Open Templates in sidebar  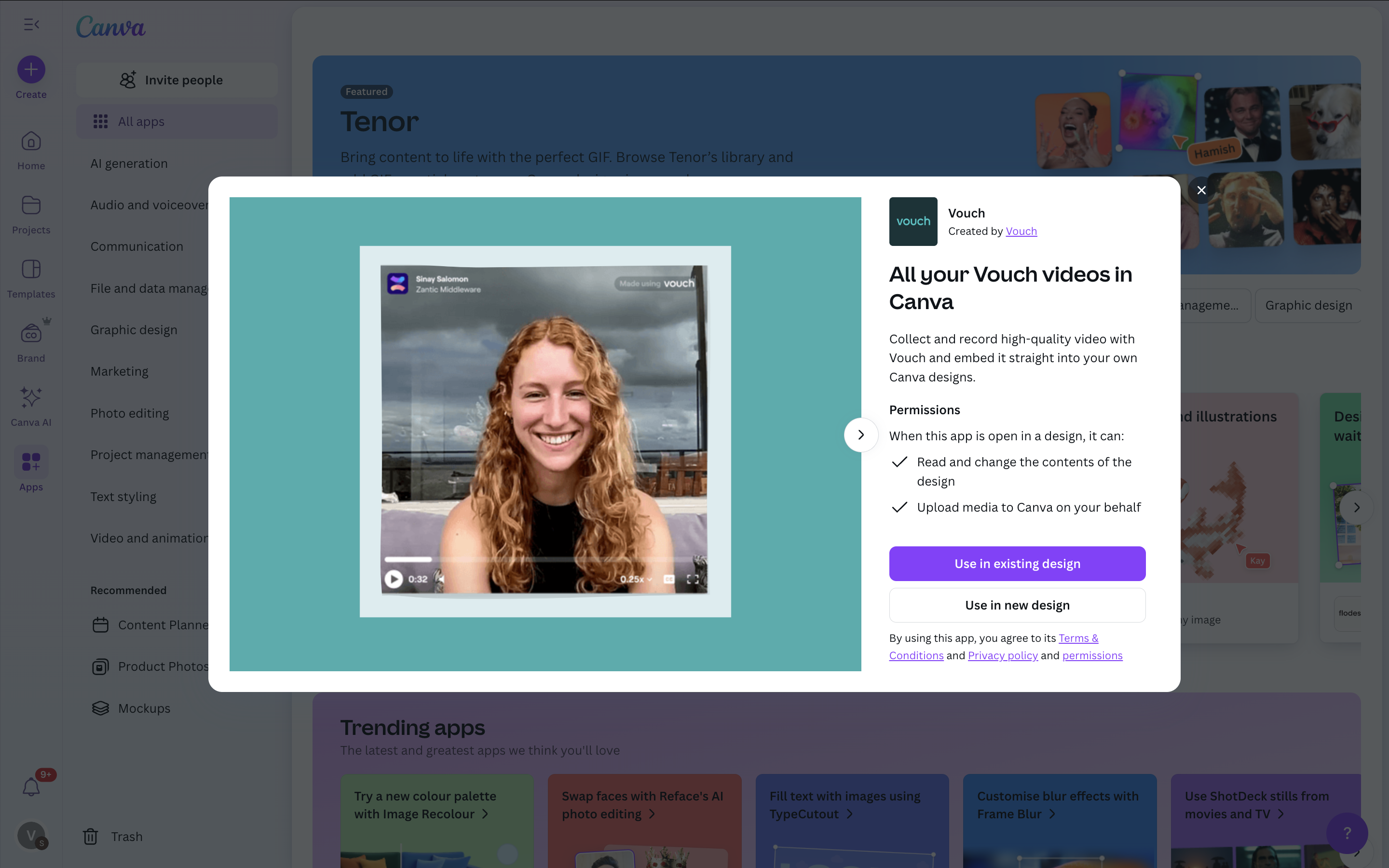[31, 279]
